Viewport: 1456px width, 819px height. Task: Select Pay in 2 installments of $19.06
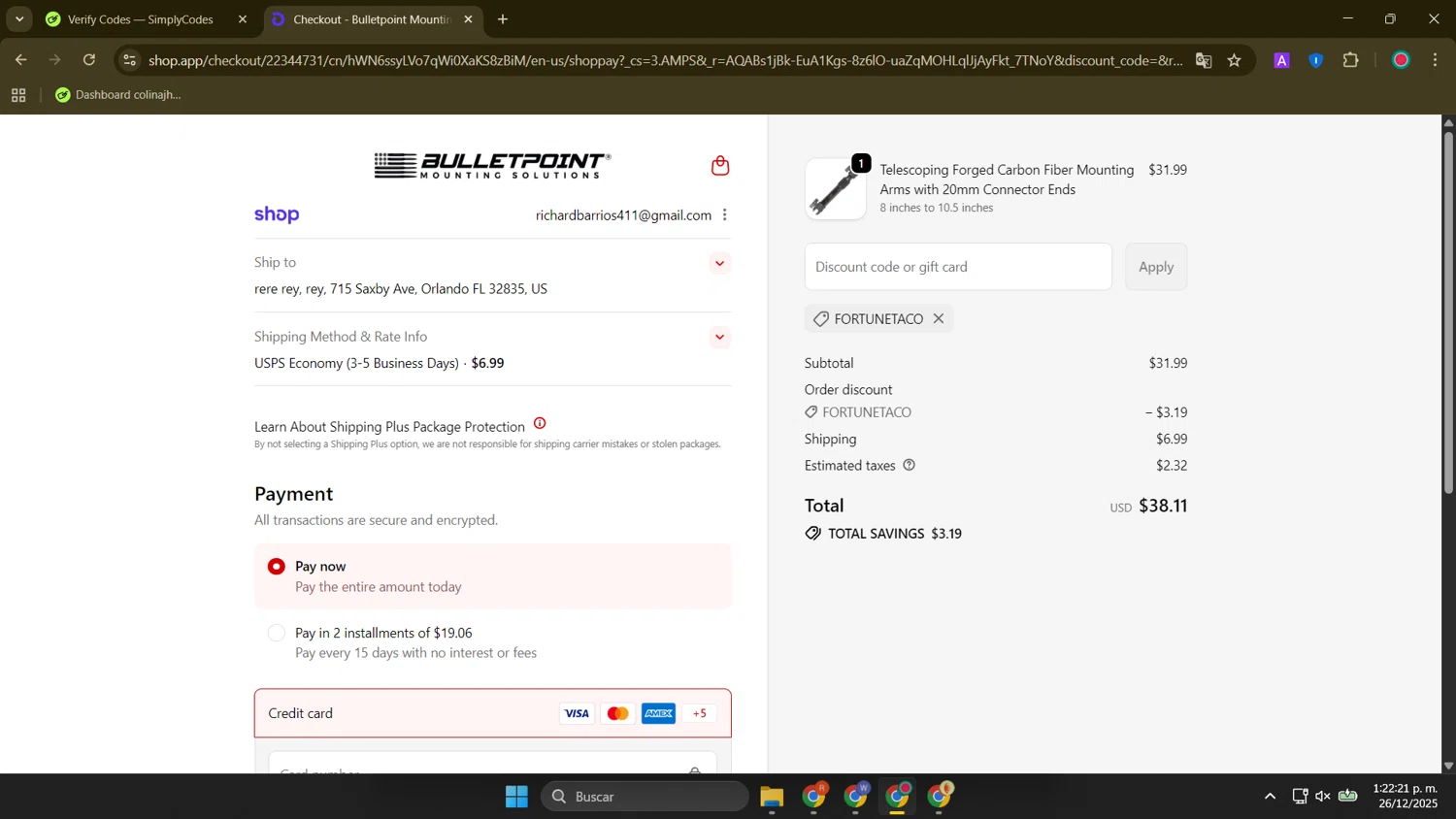(x=277, y=633)
